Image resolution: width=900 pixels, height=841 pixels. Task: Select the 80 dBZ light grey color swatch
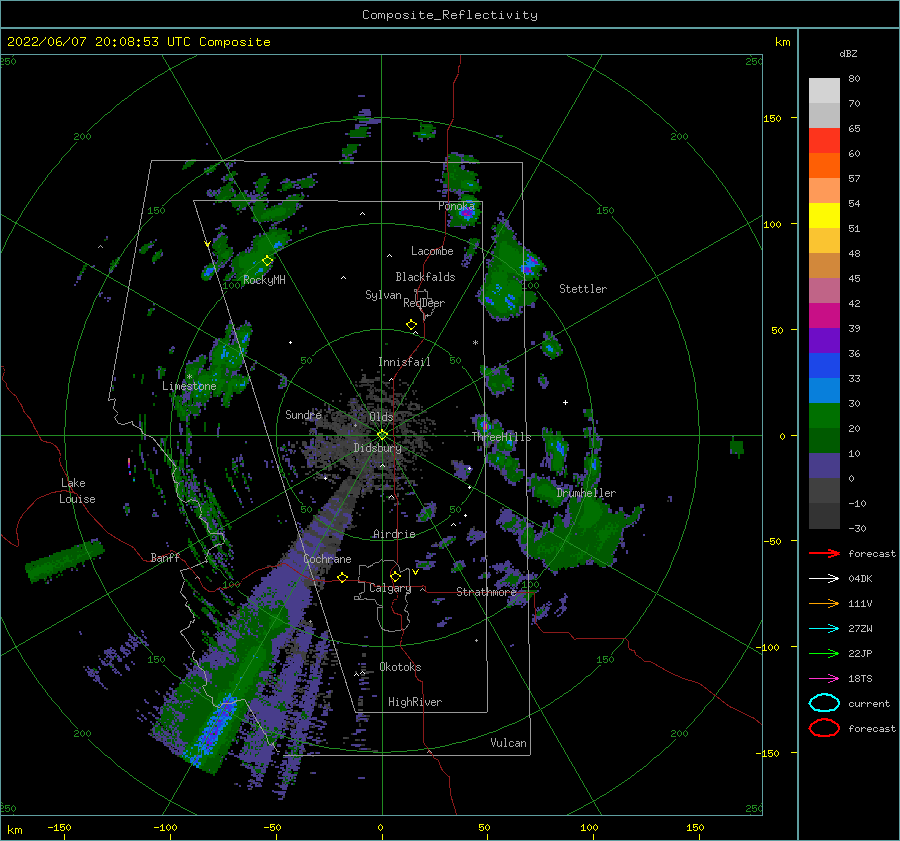pos(824,90)
